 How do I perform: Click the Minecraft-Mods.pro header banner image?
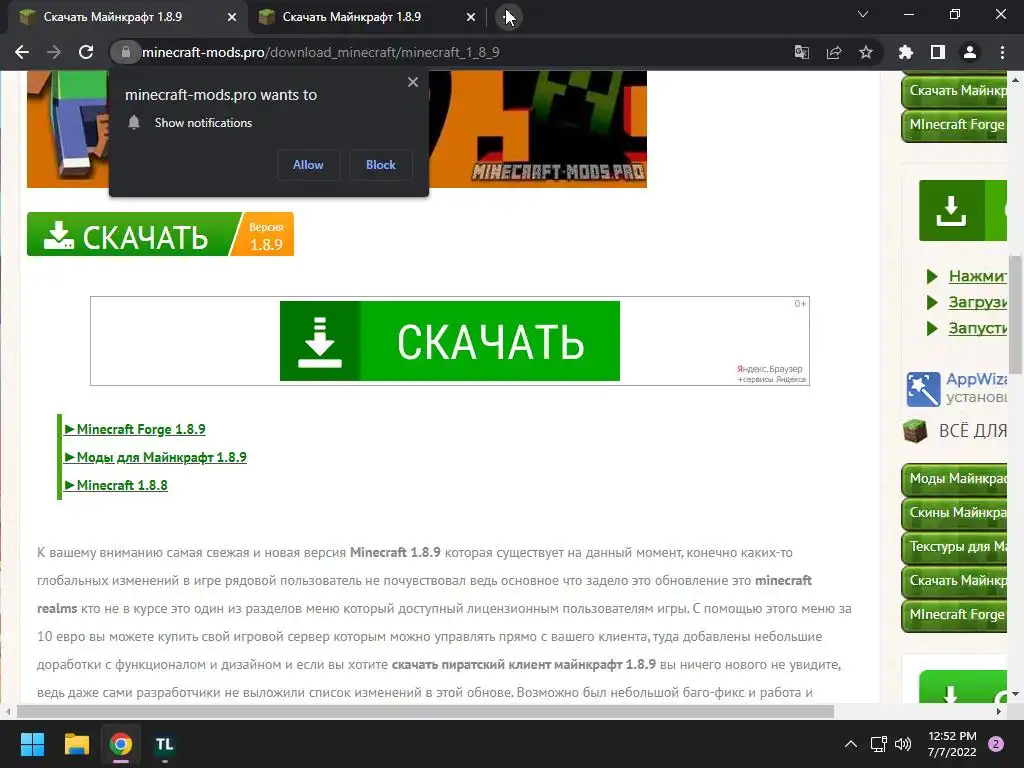click(536, 129)
